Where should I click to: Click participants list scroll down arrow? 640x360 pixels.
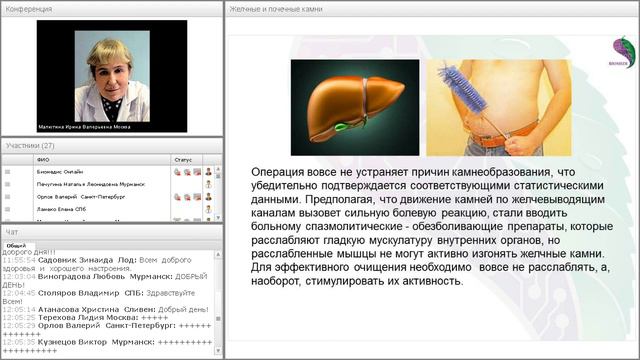point(218,218)
